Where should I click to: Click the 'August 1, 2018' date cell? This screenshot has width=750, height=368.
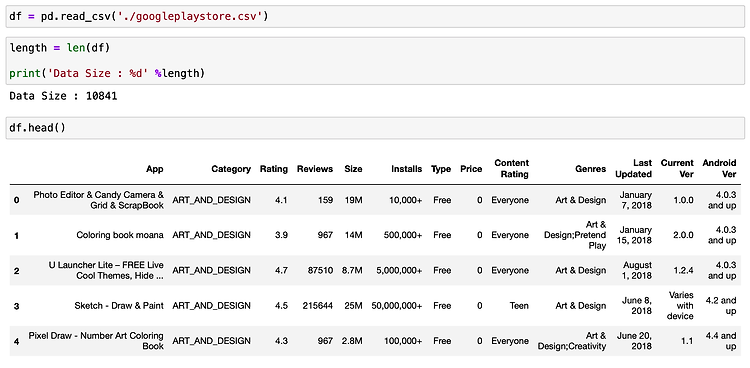[x=637, y=270]
